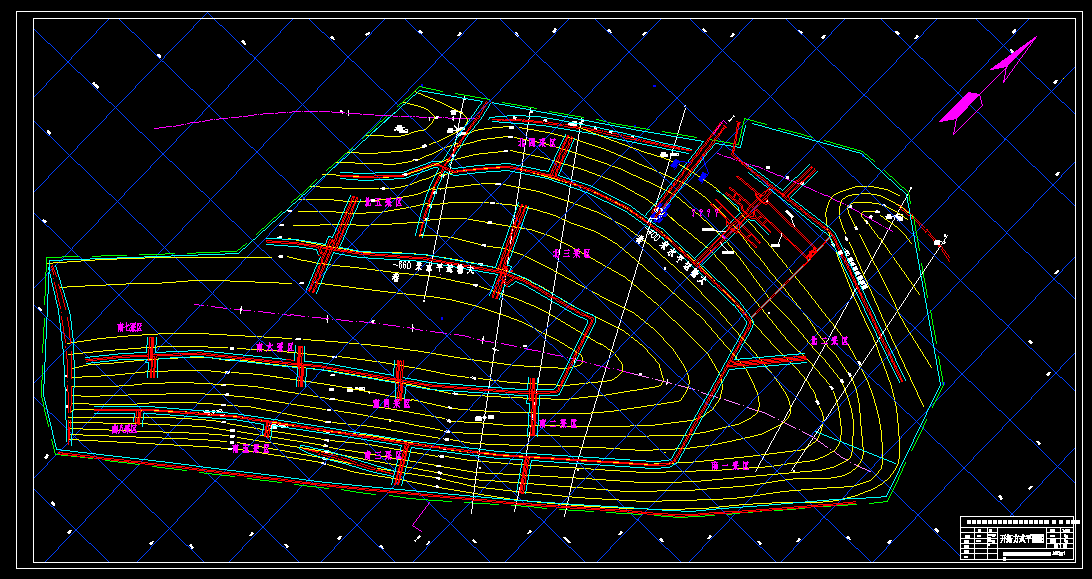Select the 北三采区 mining area label
Image resolution: width=1092 pixels, height=579 pixels.
571,254
